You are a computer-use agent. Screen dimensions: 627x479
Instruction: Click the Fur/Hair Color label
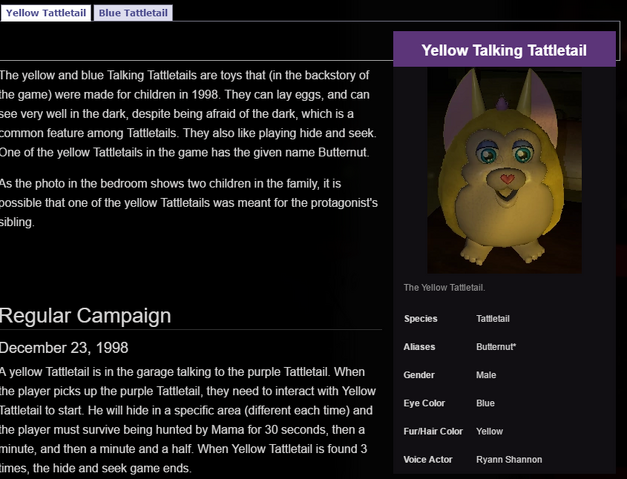433,431
